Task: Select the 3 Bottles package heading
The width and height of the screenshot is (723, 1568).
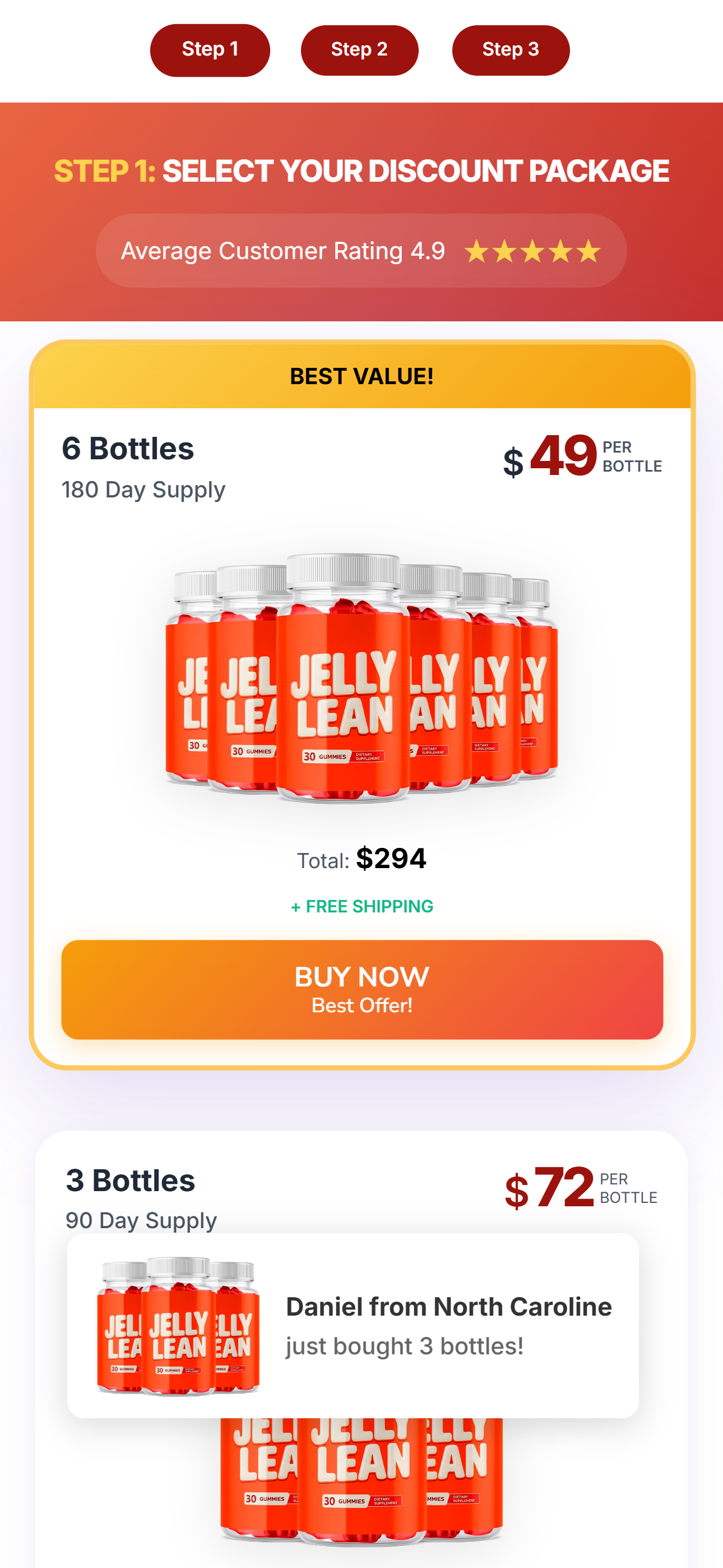Action: 130,1180
